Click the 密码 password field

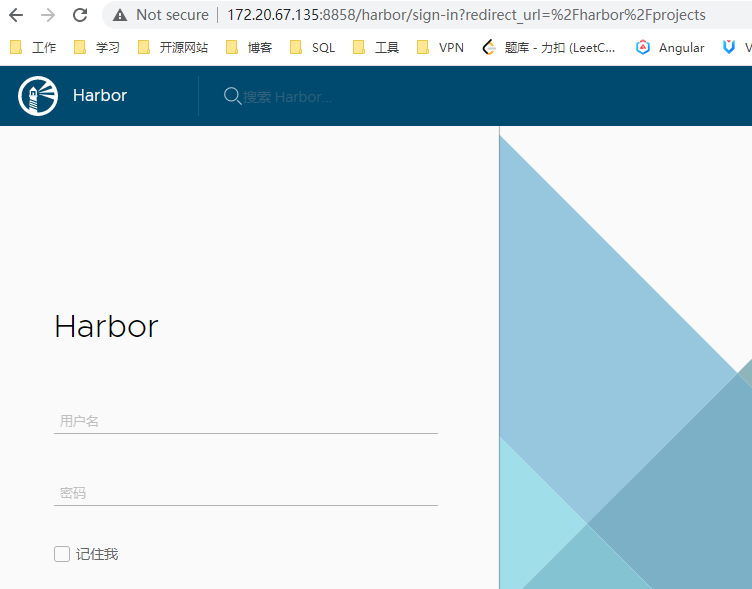coord(246,493)
